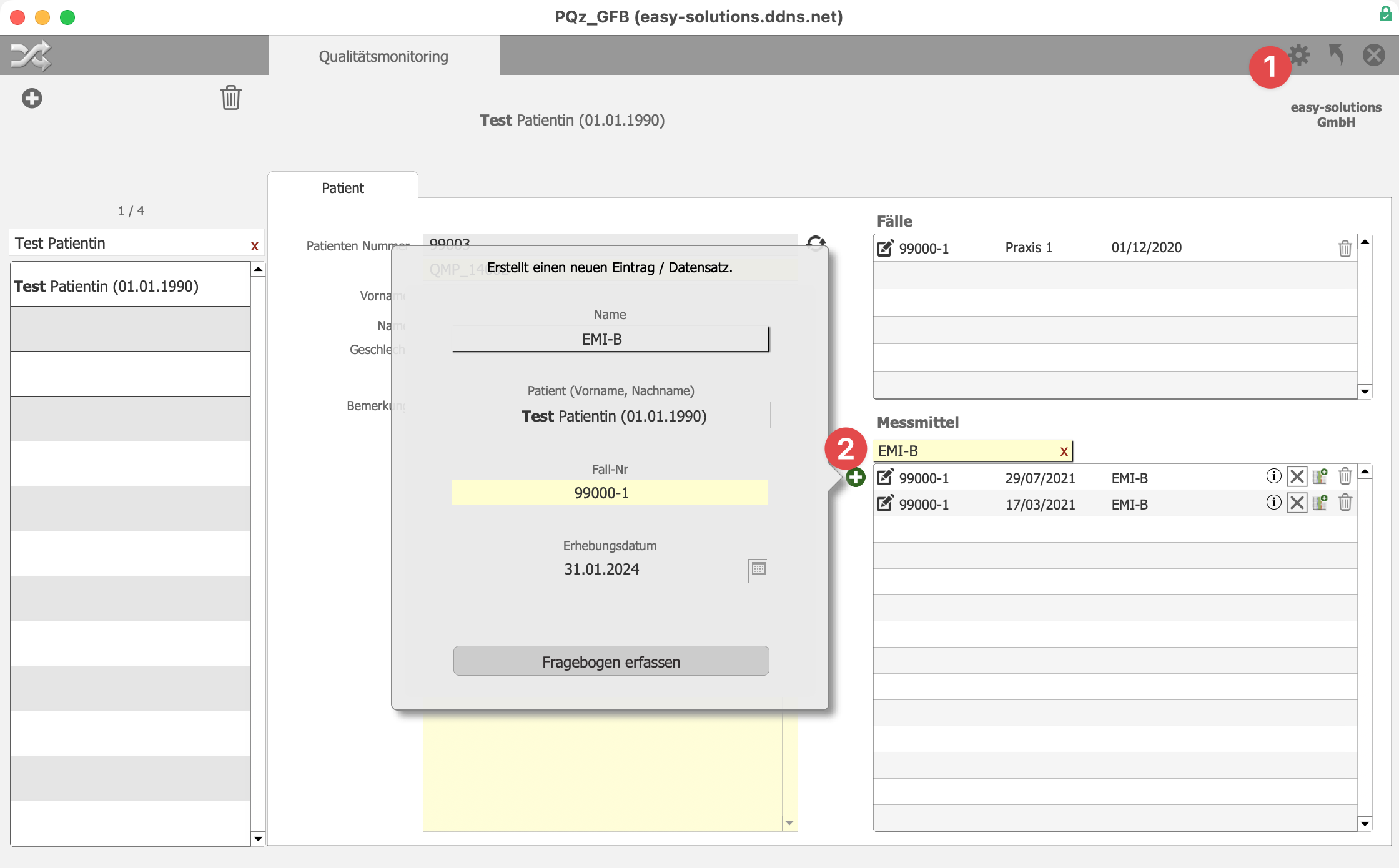Clear the Test Patientin search field

coord(254,245)
